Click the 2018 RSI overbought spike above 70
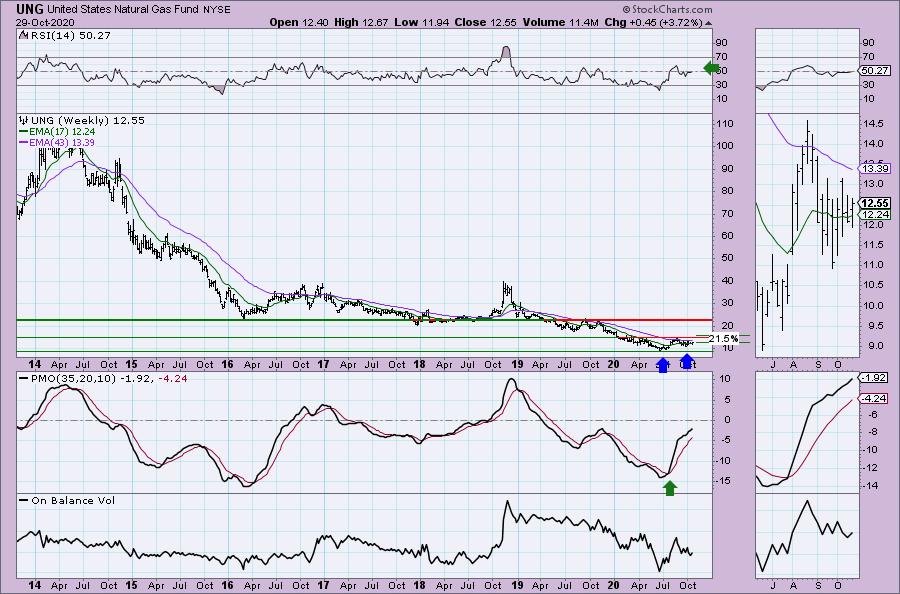Image resolution: width=900 pixels, height=594 pixels. pyautogui.click(x=506, y=52)
